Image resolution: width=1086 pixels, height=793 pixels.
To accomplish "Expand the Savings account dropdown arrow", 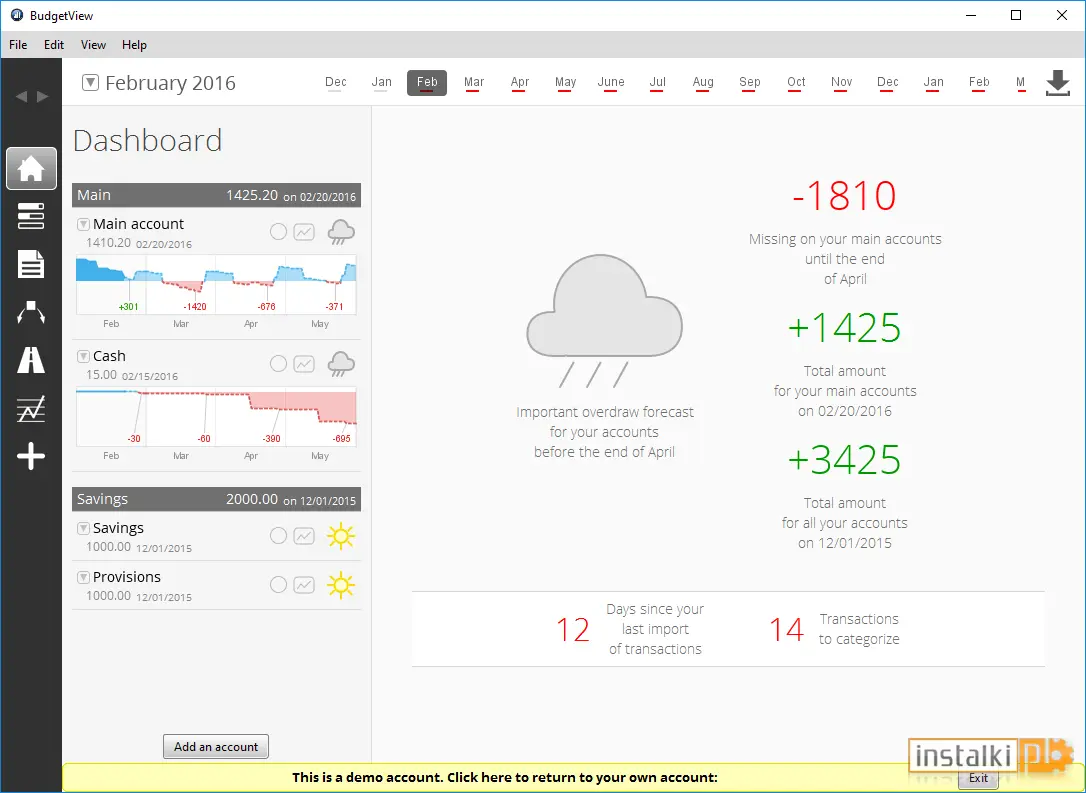I will [x=83, y=528].
